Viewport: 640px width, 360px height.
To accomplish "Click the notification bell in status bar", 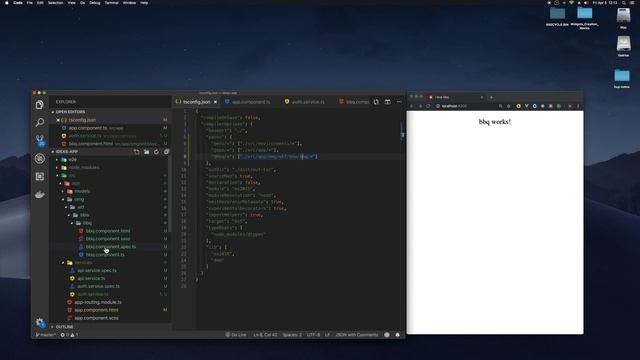I will click(398, 335).
